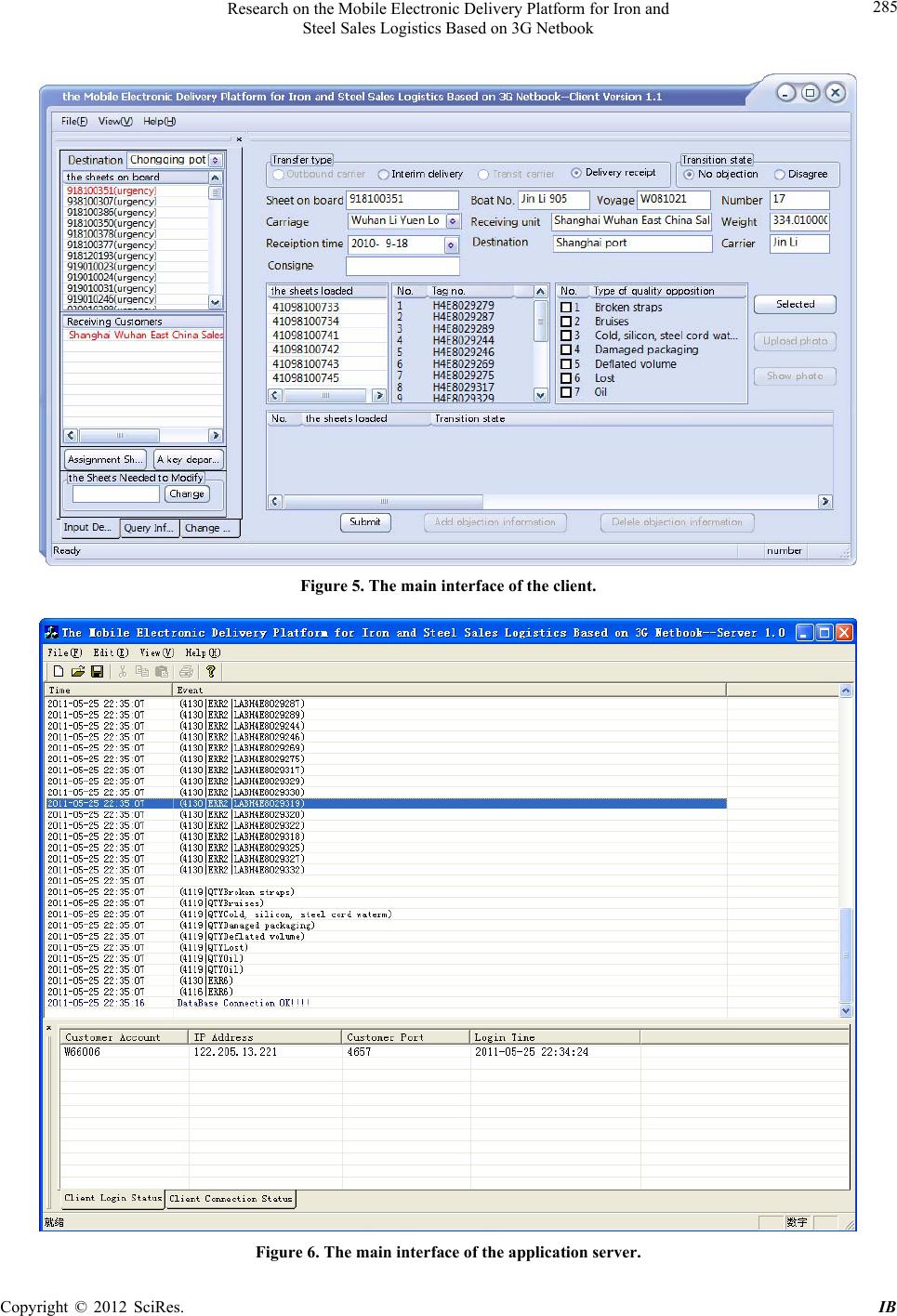This screenshot has height=1316, width=897.
Task: Select the highlighted LABH4E8029313 server log row
Action: [x=386, y=804]
